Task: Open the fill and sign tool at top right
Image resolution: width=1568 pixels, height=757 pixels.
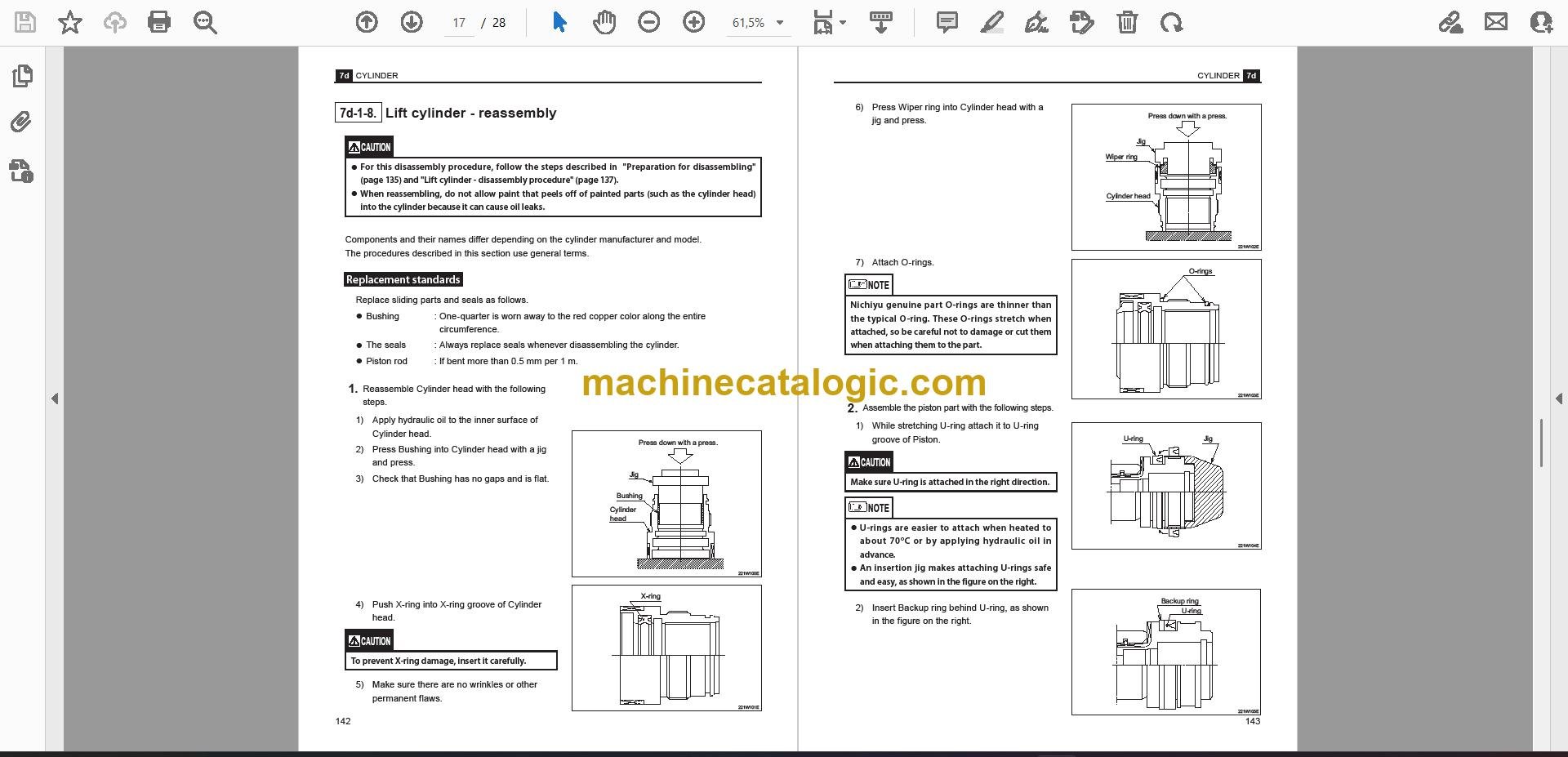Action: coord(1450,22)
